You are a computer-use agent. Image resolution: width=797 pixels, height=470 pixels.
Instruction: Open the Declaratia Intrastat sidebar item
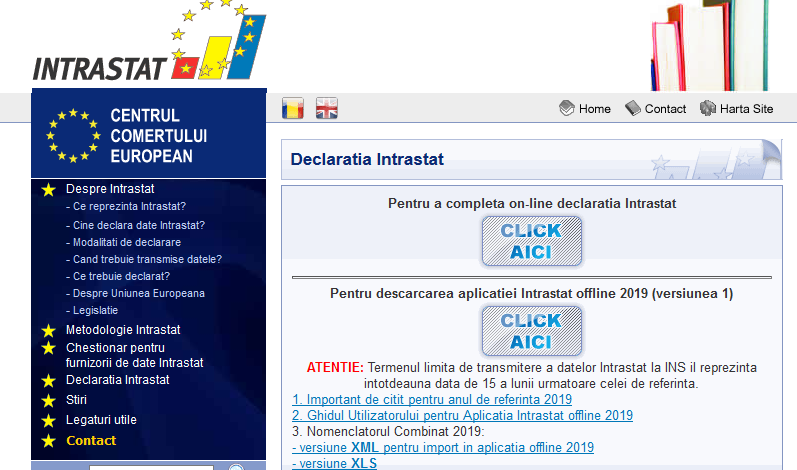click(x=117, y=380)
